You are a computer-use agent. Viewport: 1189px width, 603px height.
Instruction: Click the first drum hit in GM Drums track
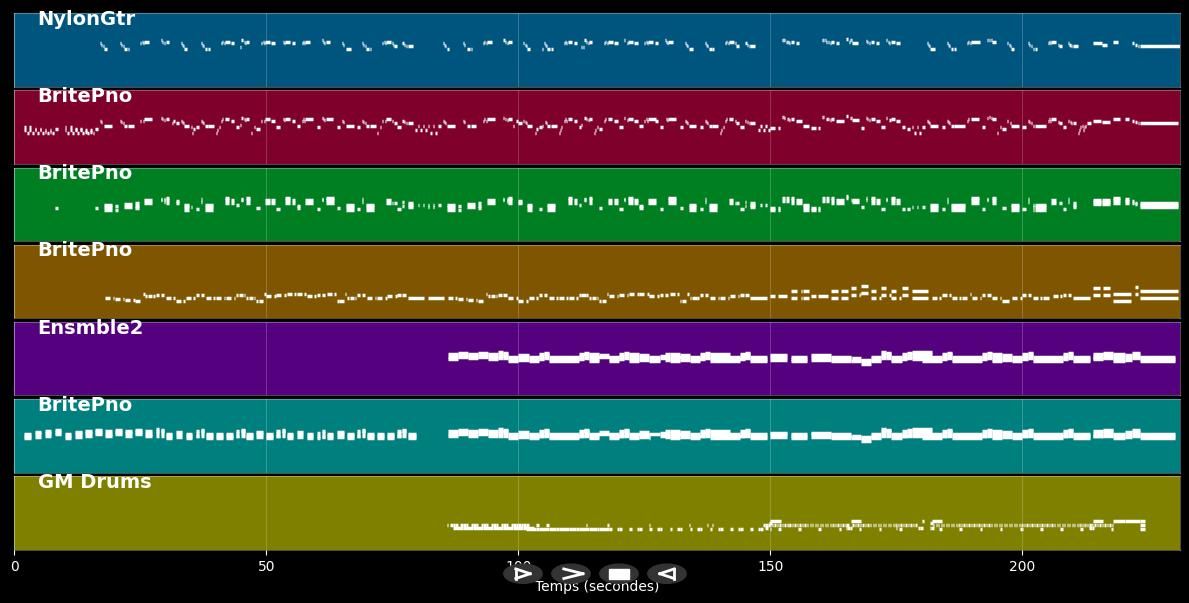(x=450, y=525)
